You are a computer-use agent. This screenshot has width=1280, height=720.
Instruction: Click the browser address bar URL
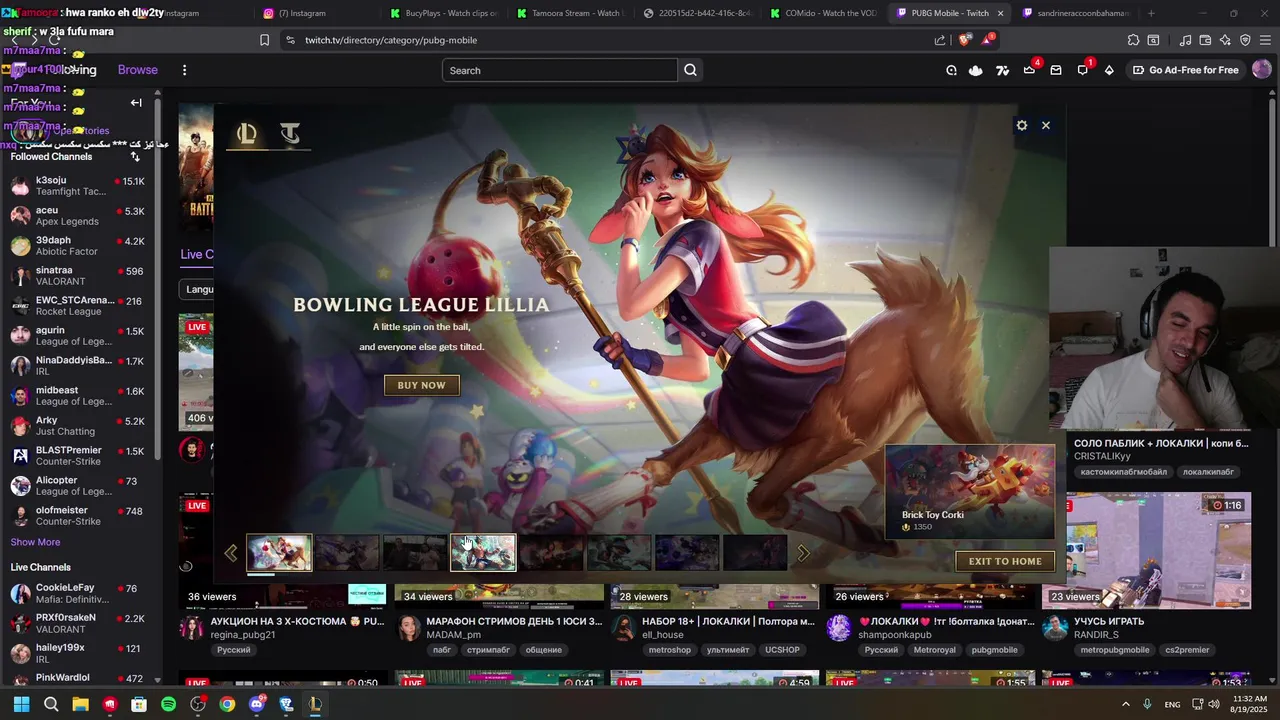tap(391, 40)
